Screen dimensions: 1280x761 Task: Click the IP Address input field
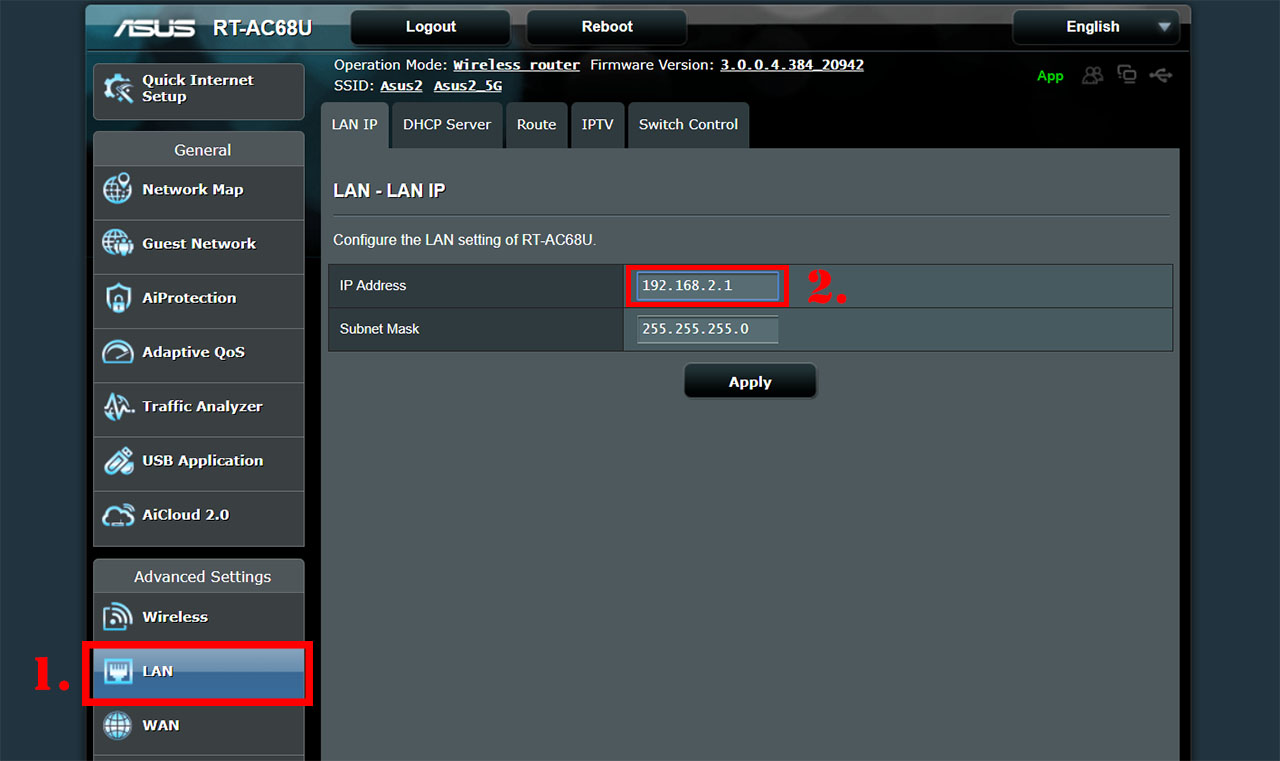tap(707, 286)
